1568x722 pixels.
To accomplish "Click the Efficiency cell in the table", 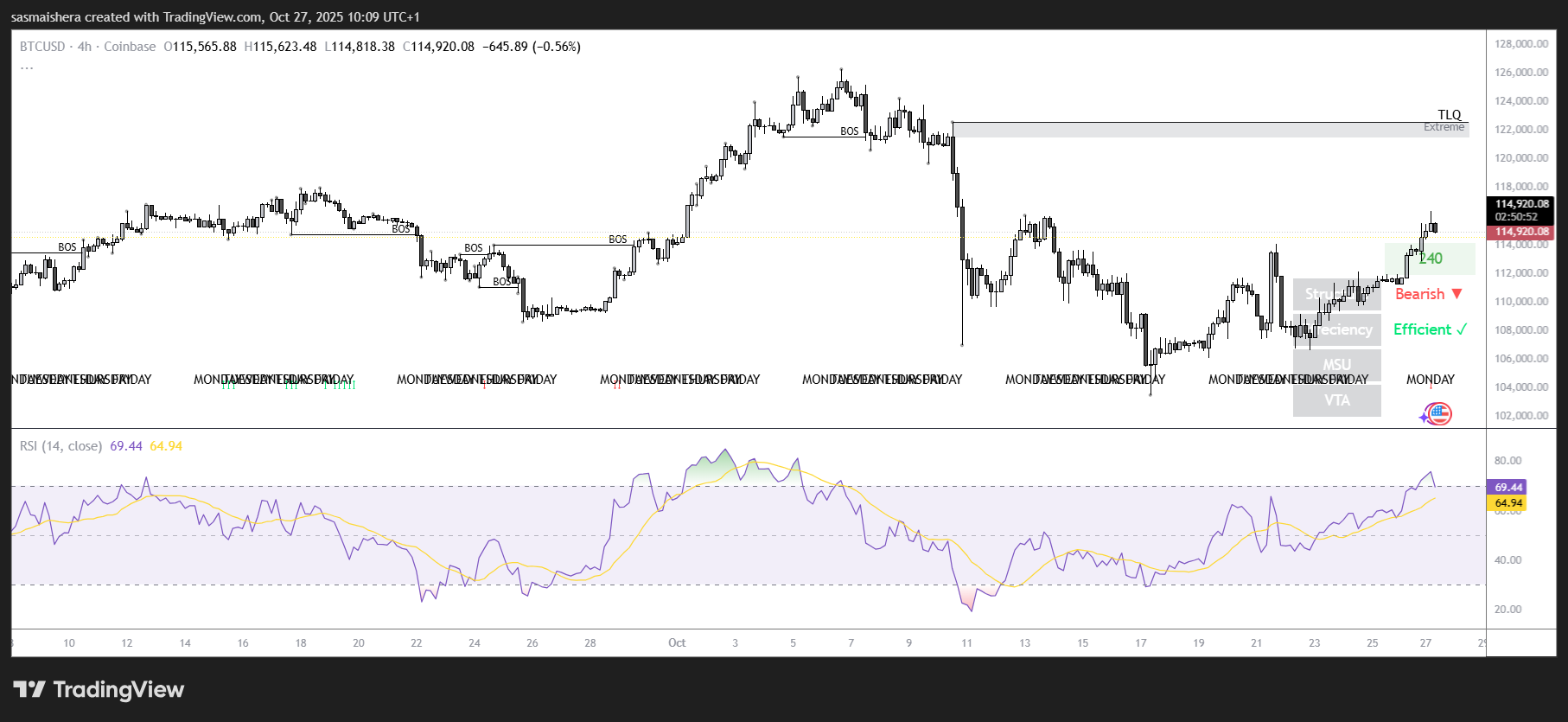I will tap(1337, 329).
